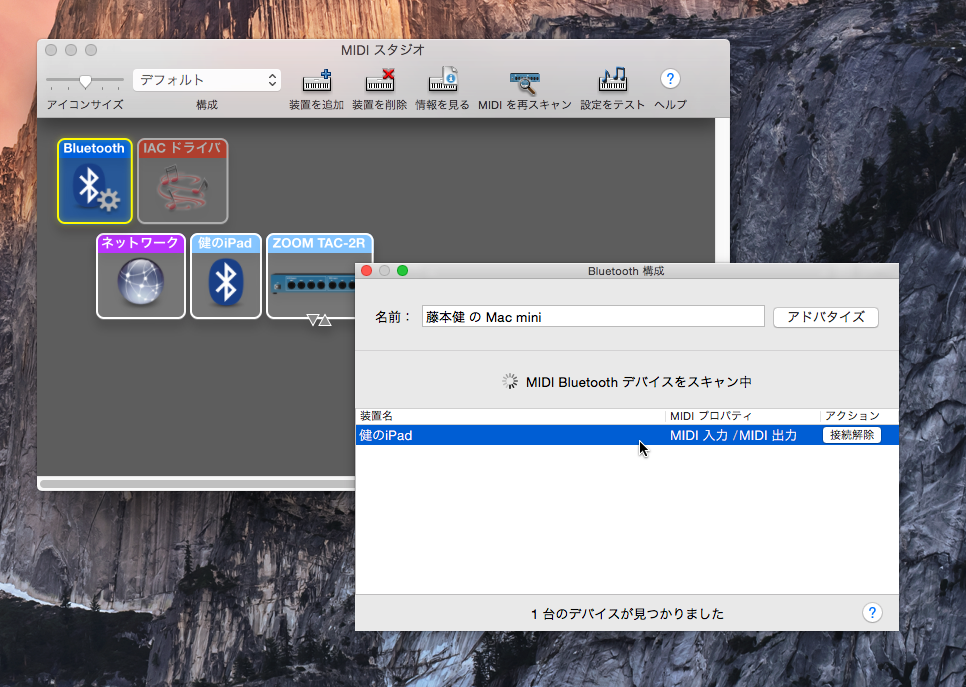Open the デフォルト configuration dropdown
Image resolution: width=966 pixels, height=687 pixels.
tap(207, 80)
